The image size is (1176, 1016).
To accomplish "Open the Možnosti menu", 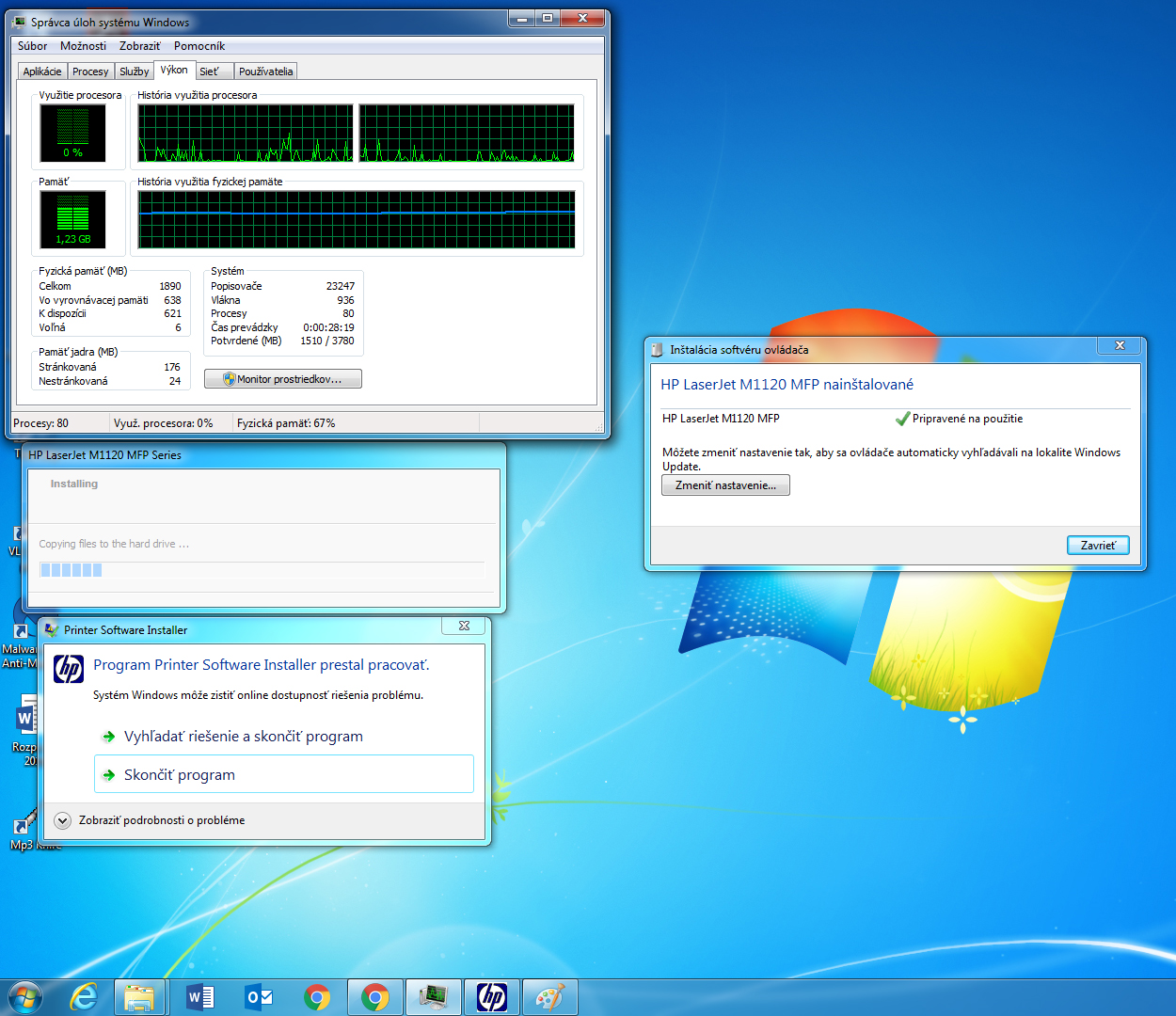I will tap(83, 45).
